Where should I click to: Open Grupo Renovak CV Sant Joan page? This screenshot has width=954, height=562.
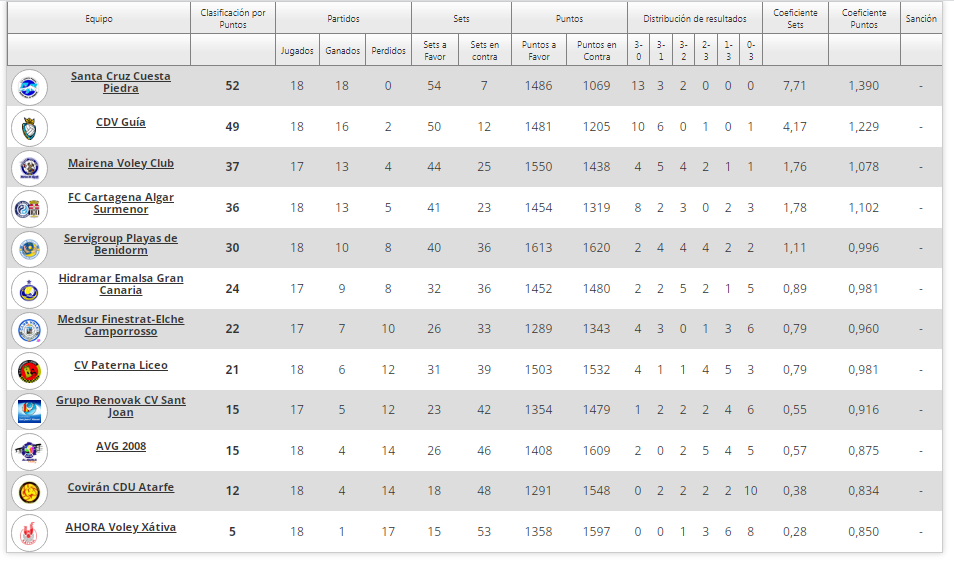click(120, 406)
